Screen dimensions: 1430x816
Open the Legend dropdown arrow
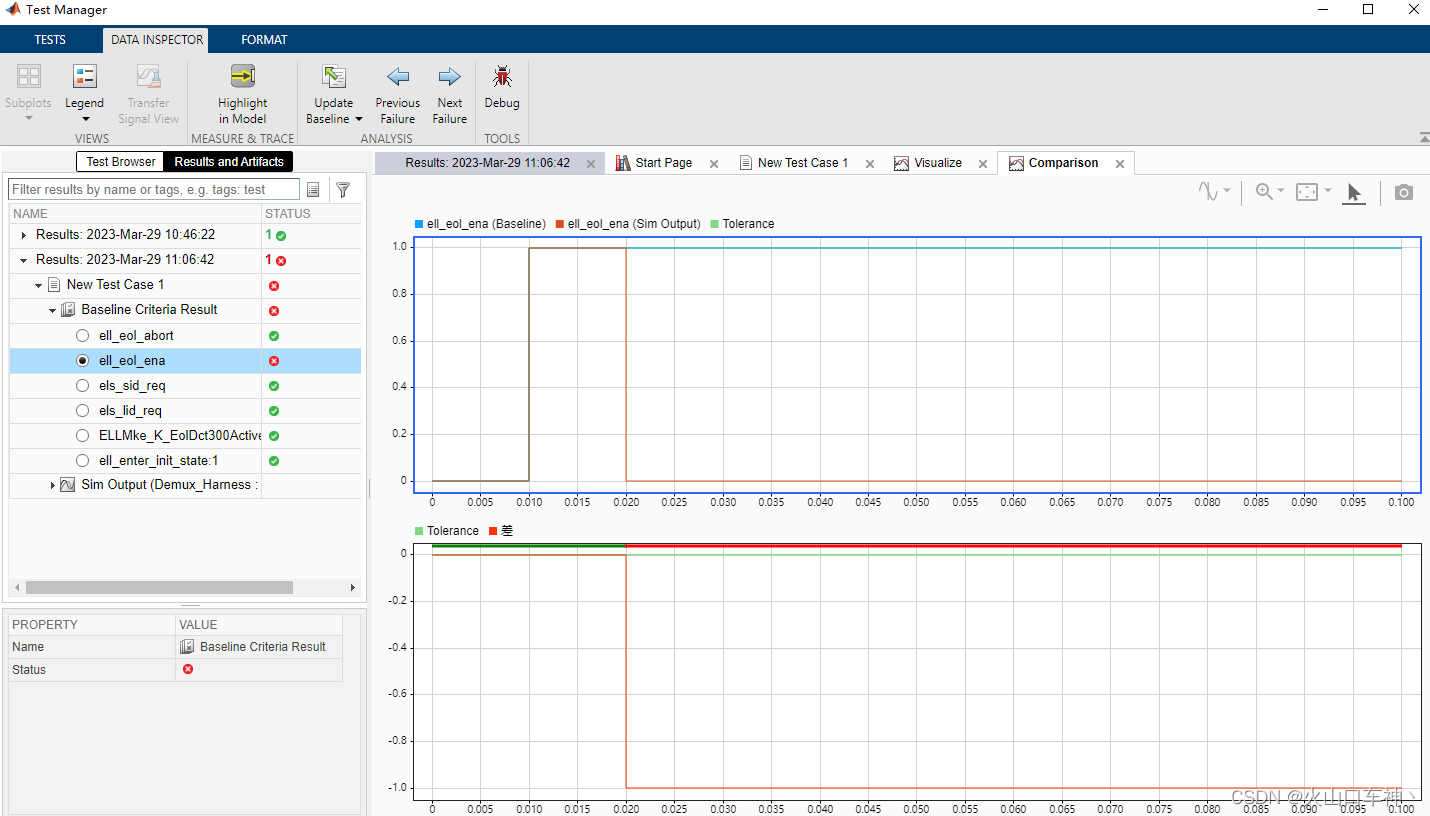click(85, 119)
